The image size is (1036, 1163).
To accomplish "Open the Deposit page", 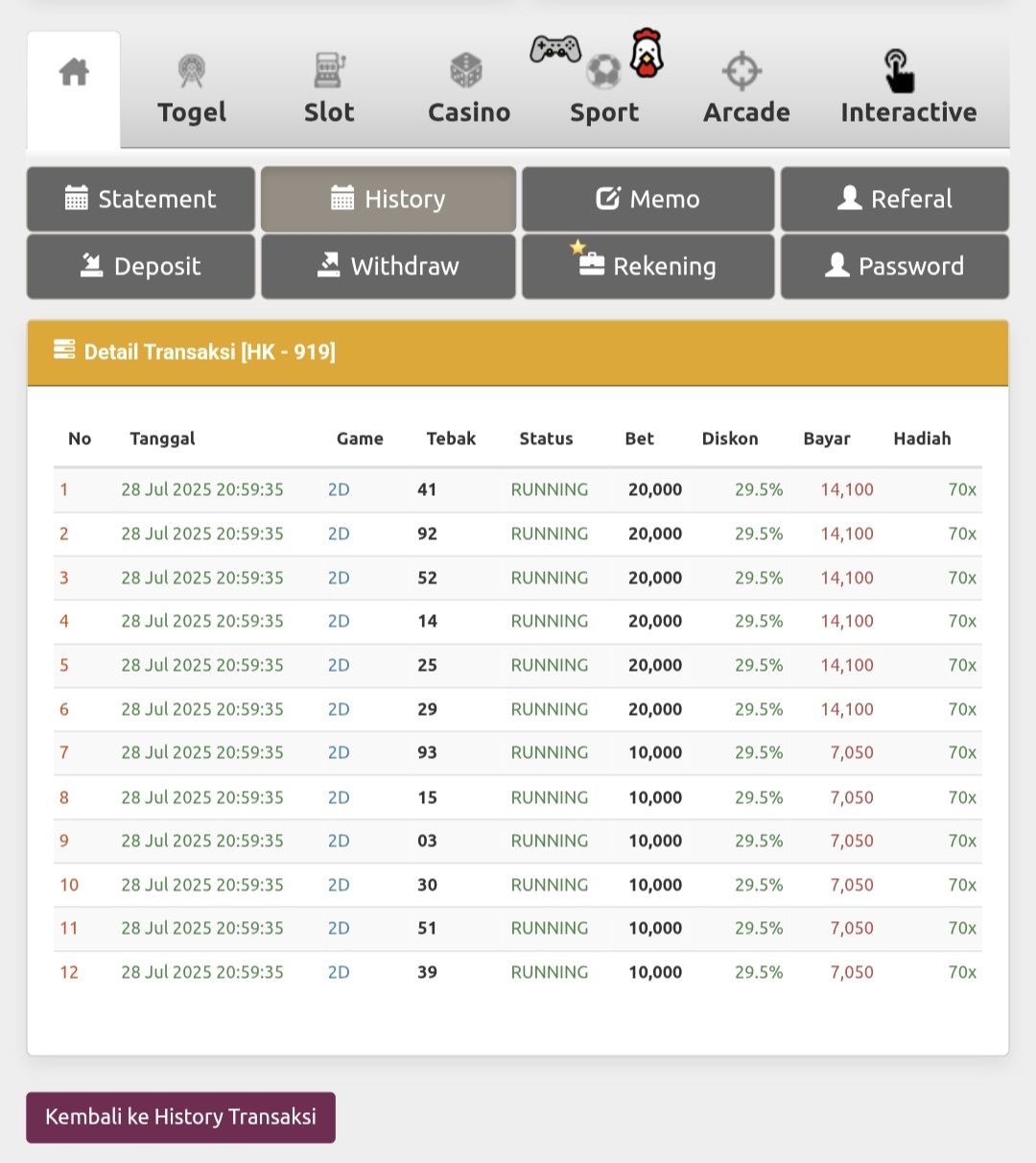I will tap(141, 267).
